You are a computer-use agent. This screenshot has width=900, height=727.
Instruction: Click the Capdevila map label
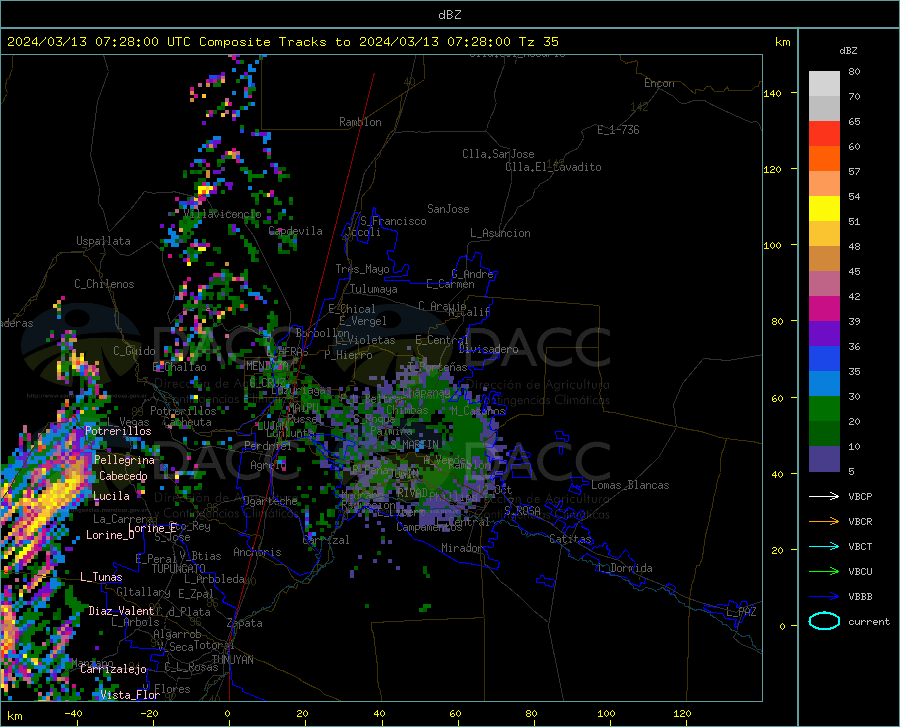tap(296, 231)
